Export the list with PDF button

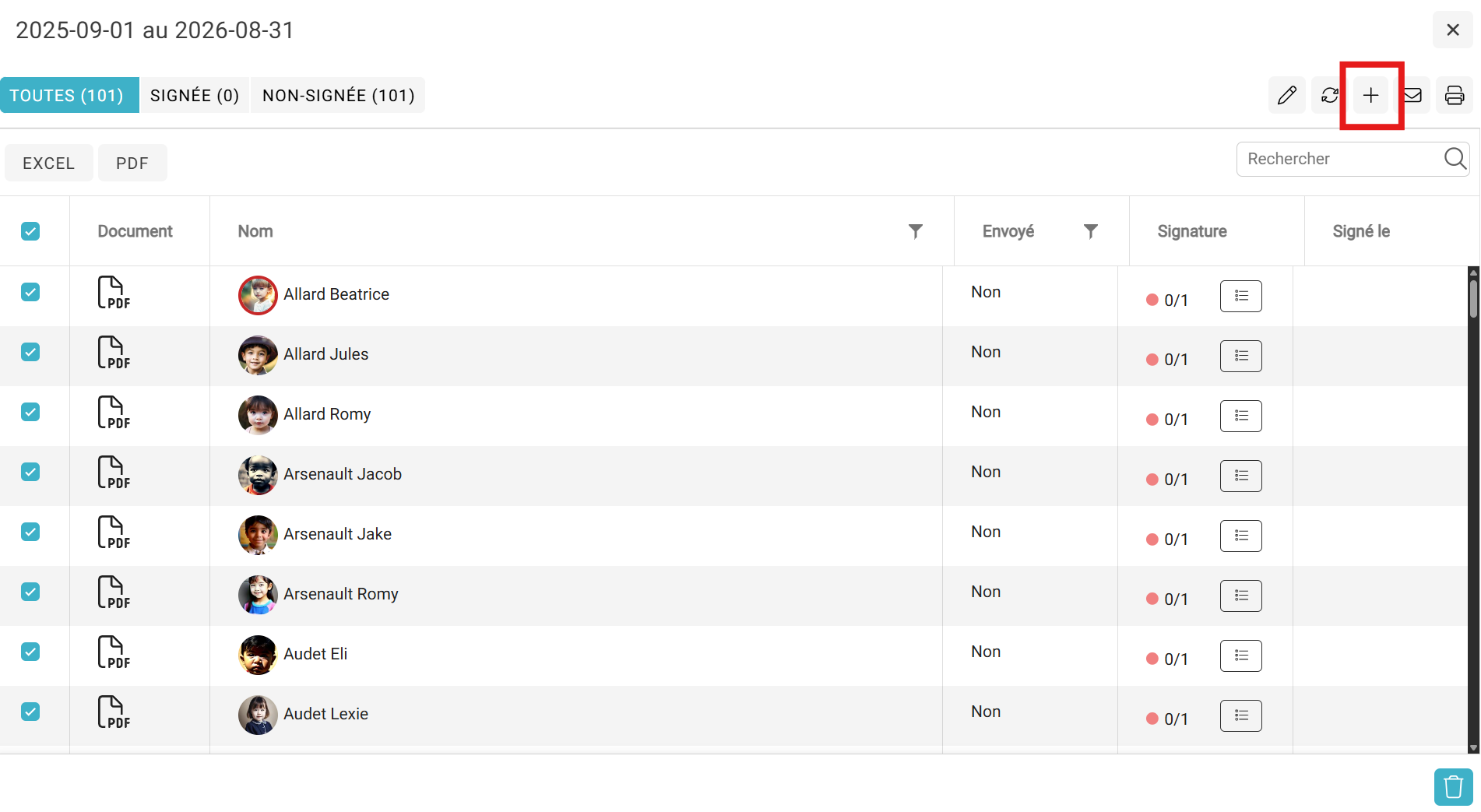pyautogui.click(x=132, y=163)
